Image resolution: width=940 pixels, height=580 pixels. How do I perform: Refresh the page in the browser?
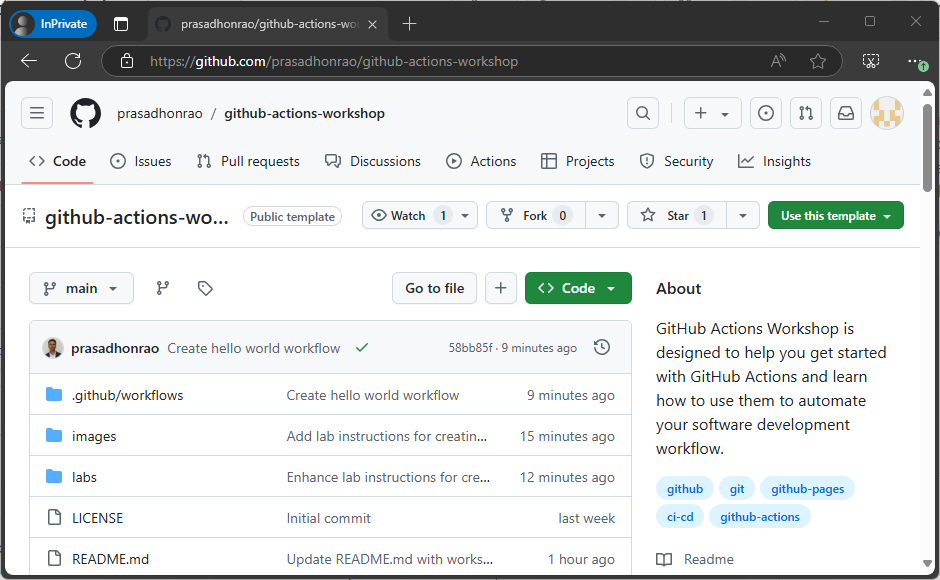tap(73, 61)
